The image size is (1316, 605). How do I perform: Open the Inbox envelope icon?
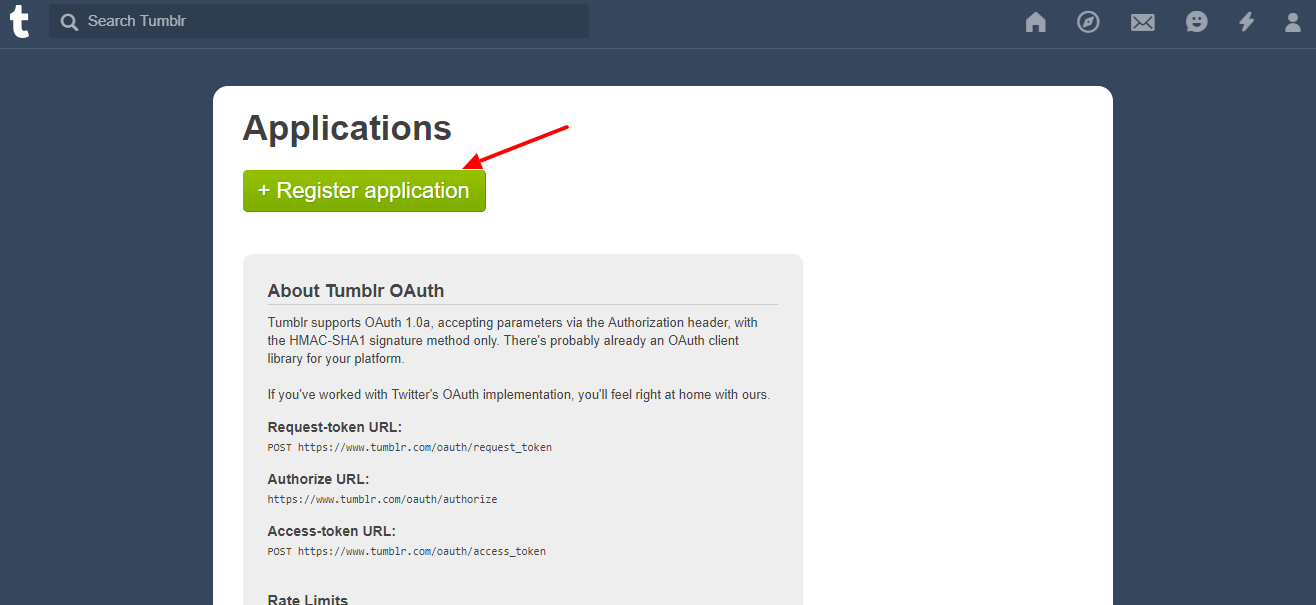click(1143, 22)
